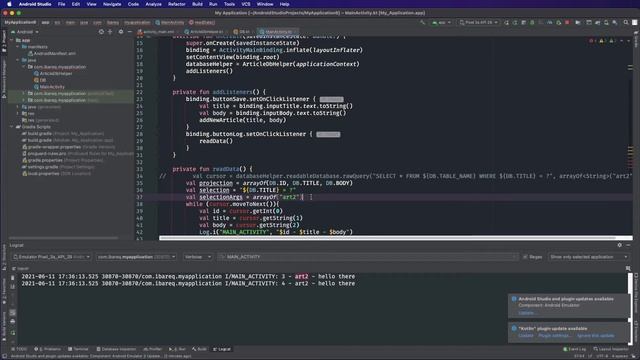The height and width of the screenshot is (360, 640).
Task: Click the MAIN_ACTIVITY Logcat search field
Action: pyautogui.click(x=367, y=257)
